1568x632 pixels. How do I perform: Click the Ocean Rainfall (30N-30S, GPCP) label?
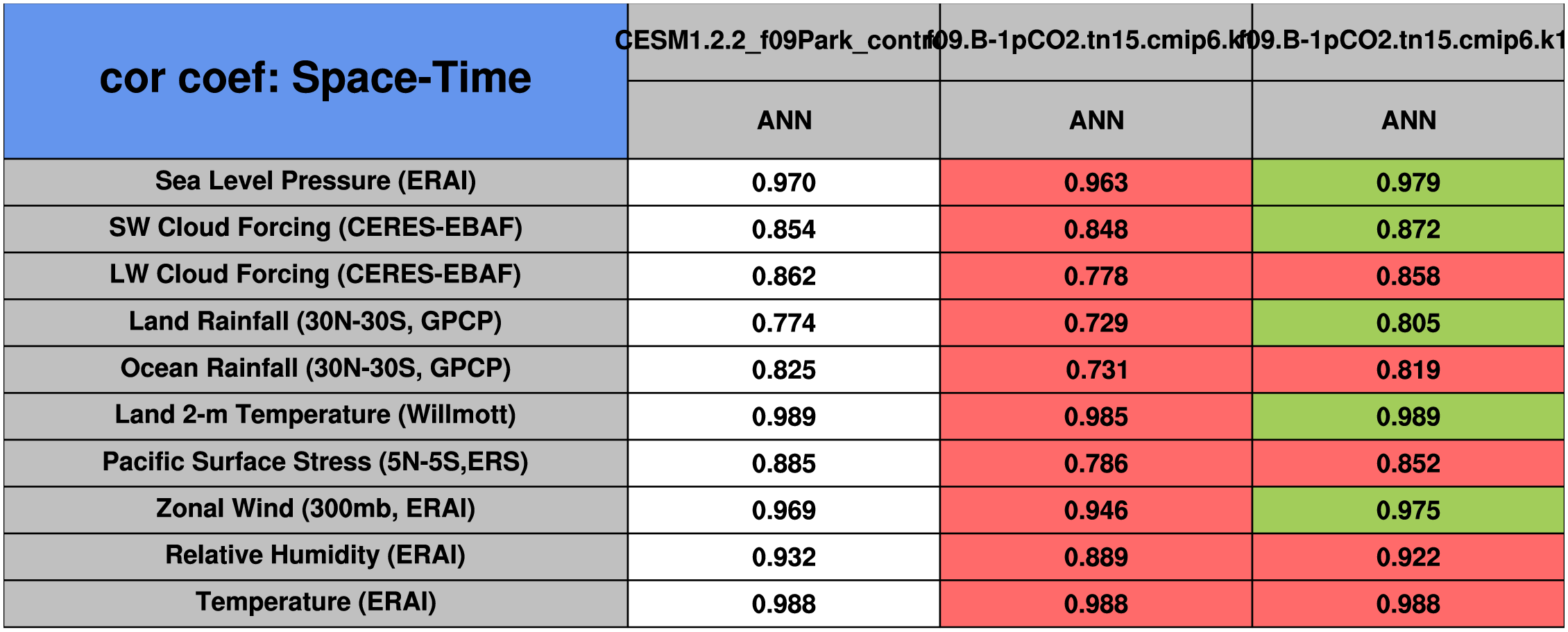316,369
